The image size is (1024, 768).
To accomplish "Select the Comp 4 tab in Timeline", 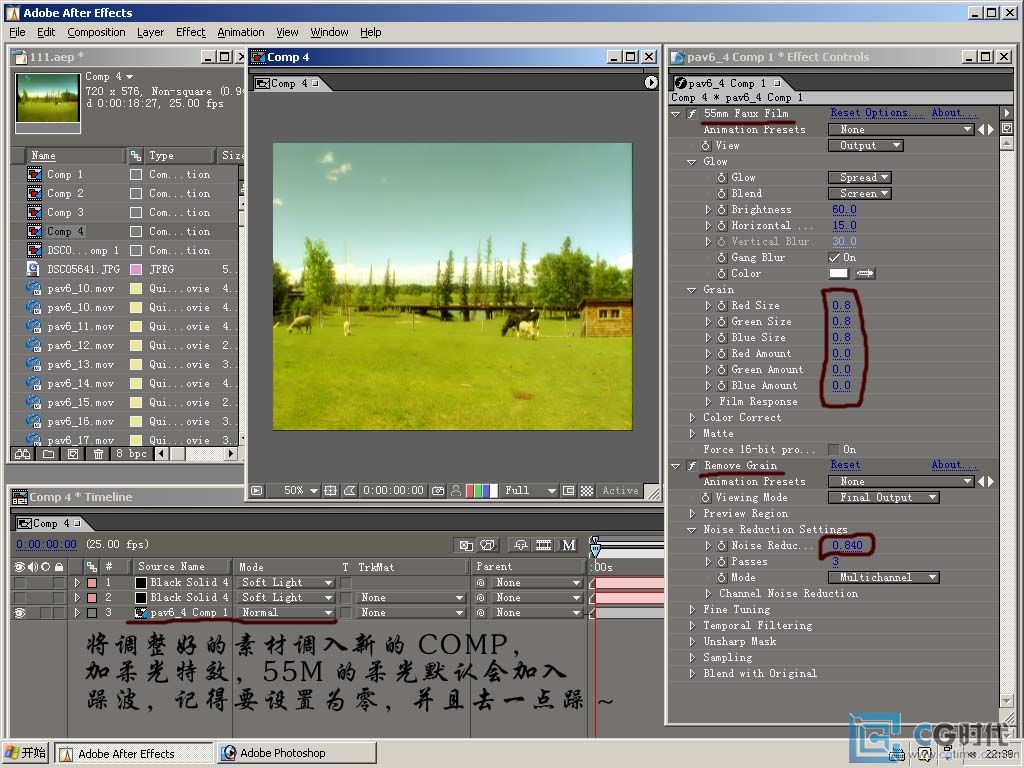I will coord(50,523).
